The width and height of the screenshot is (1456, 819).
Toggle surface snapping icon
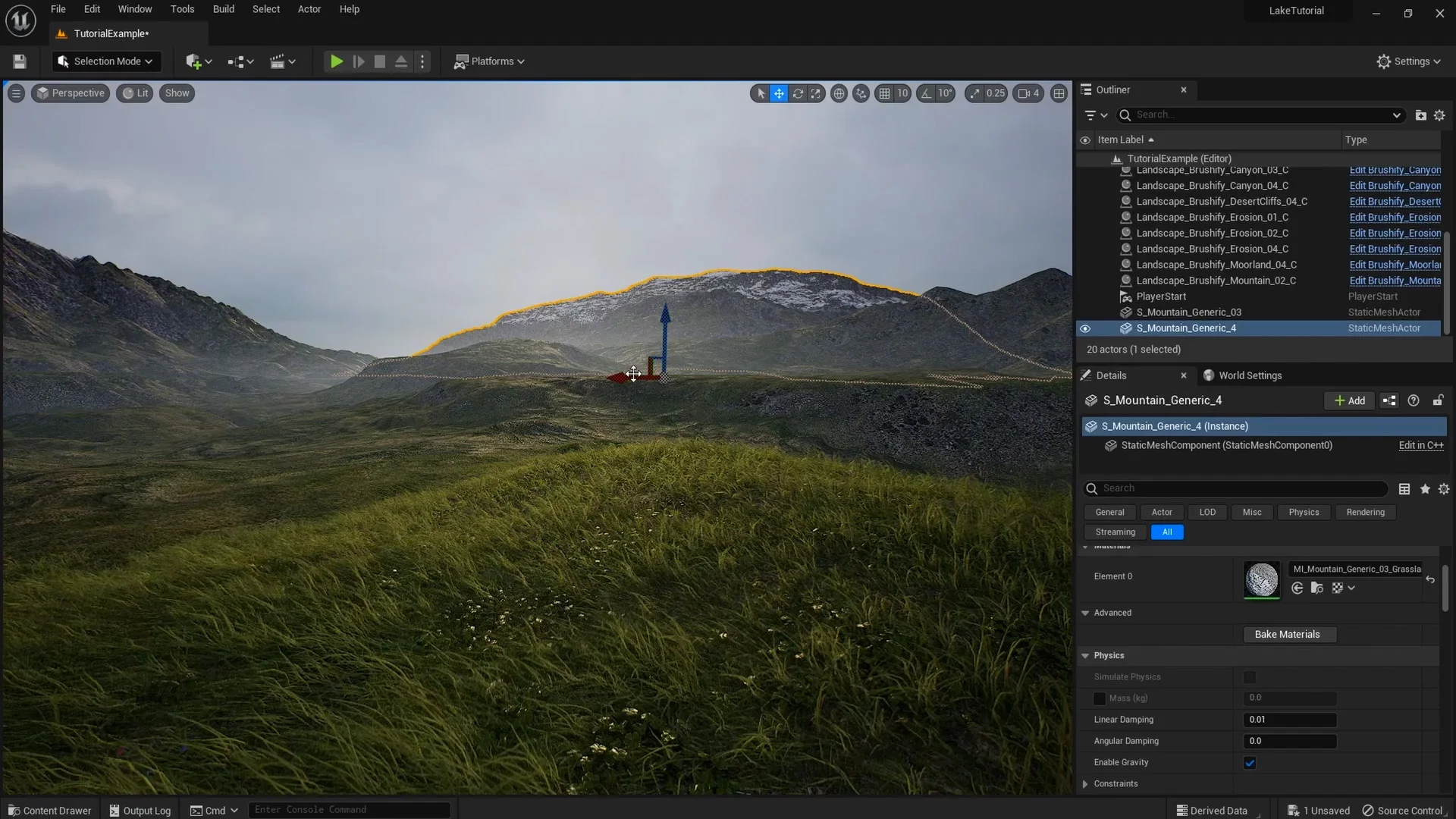click(x=861, y=93)
